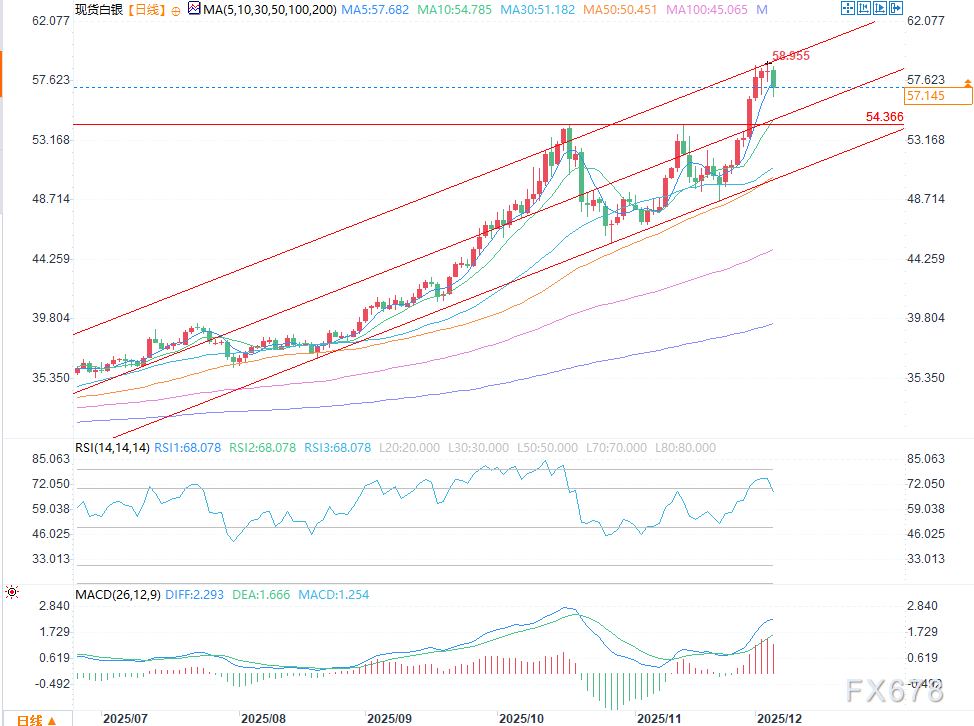Click the MA indicator chart icon
974x726 pixels.
pyautogui.click(x=194, y=9)
